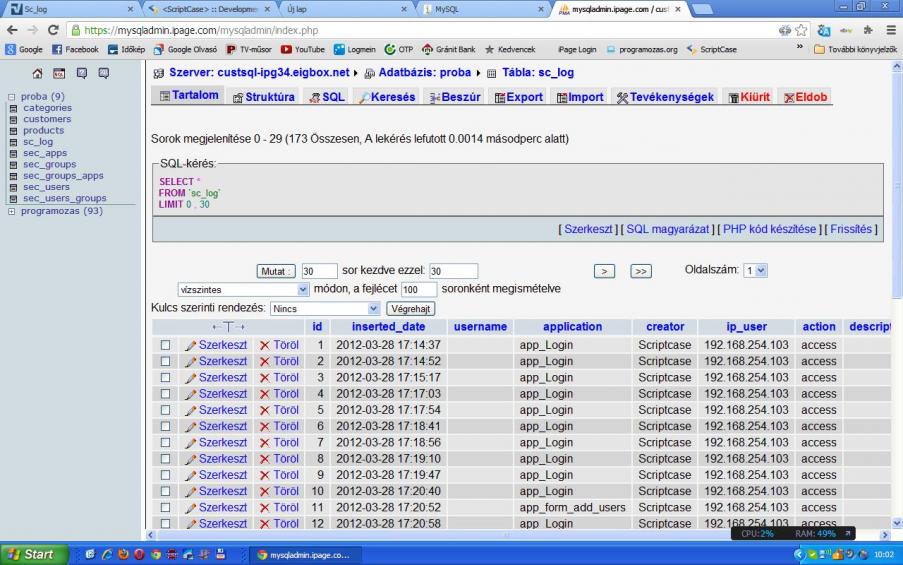Check the checkbox for row id 2

coord(165,361)
